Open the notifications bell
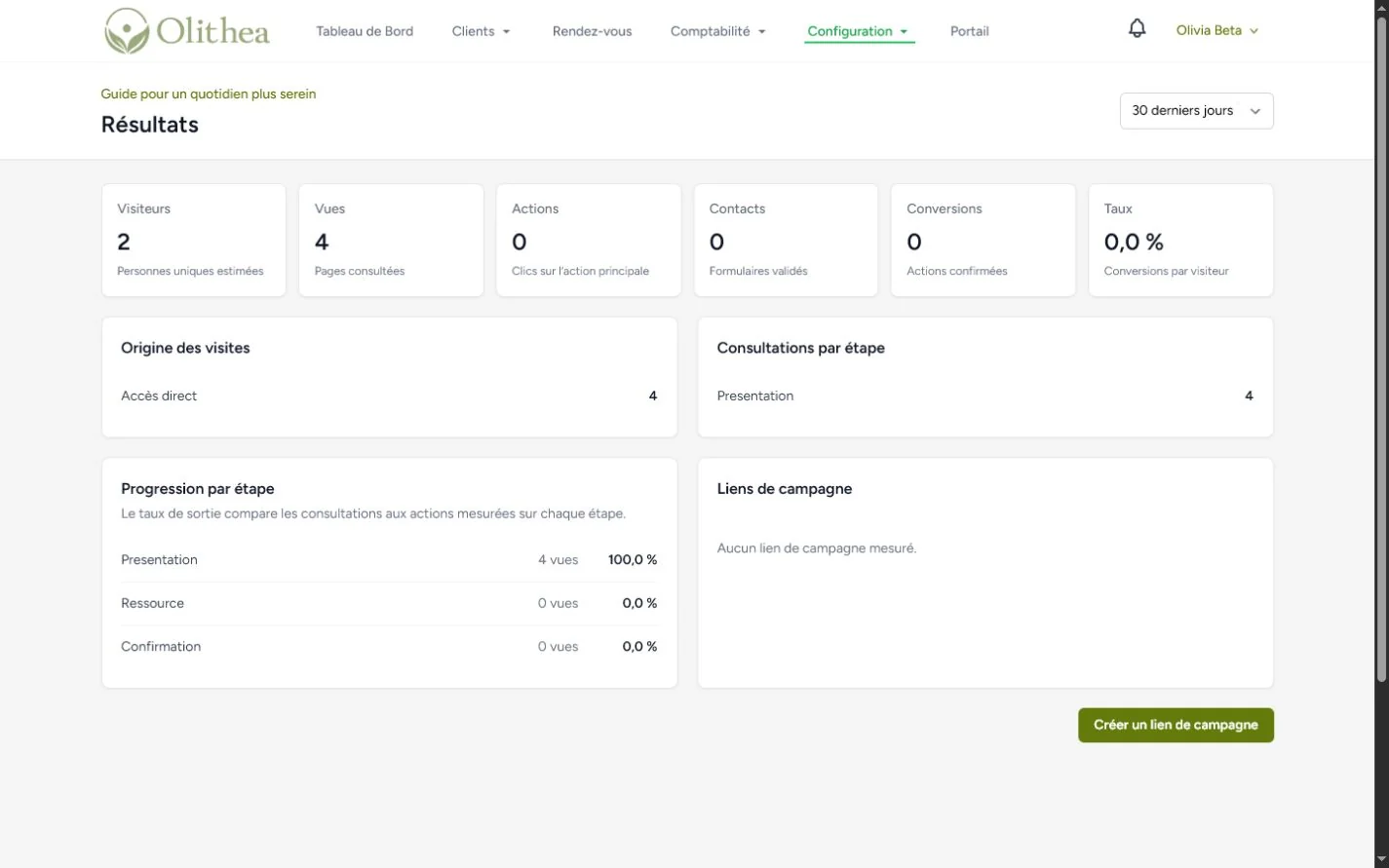Viewport: 1389px width, 868px height. (1137, 29)
